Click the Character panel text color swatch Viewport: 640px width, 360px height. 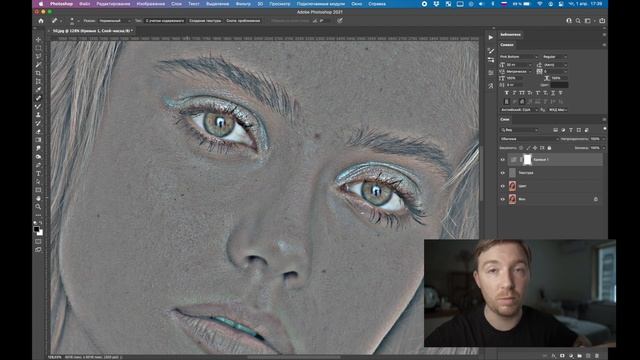point(559,85)
